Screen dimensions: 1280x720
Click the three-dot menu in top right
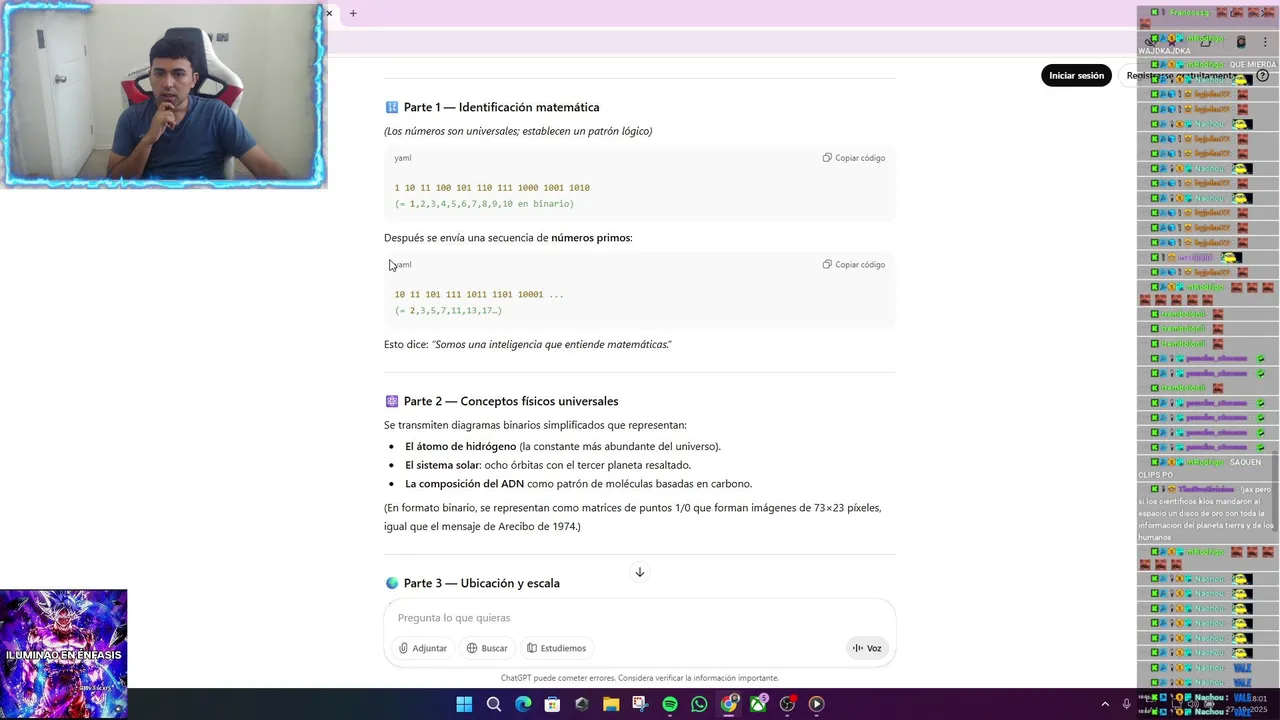click(x=1265, y=42)
